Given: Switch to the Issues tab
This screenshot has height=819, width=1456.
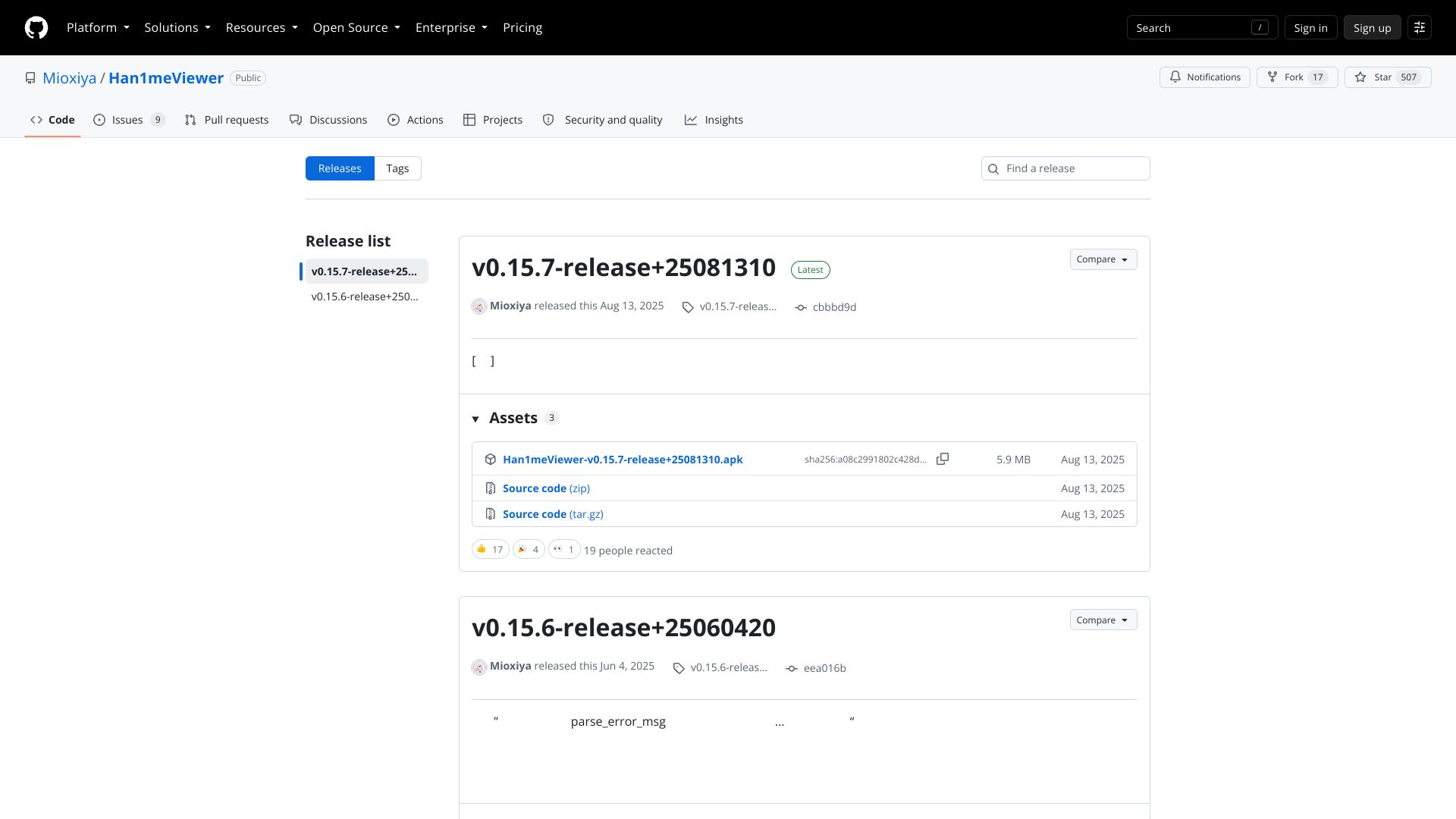Looking at the screenshot, I should click(129, 120).
